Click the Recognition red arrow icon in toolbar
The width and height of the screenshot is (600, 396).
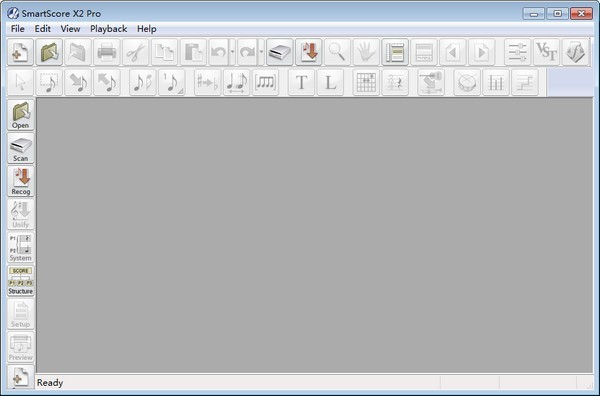308,52
